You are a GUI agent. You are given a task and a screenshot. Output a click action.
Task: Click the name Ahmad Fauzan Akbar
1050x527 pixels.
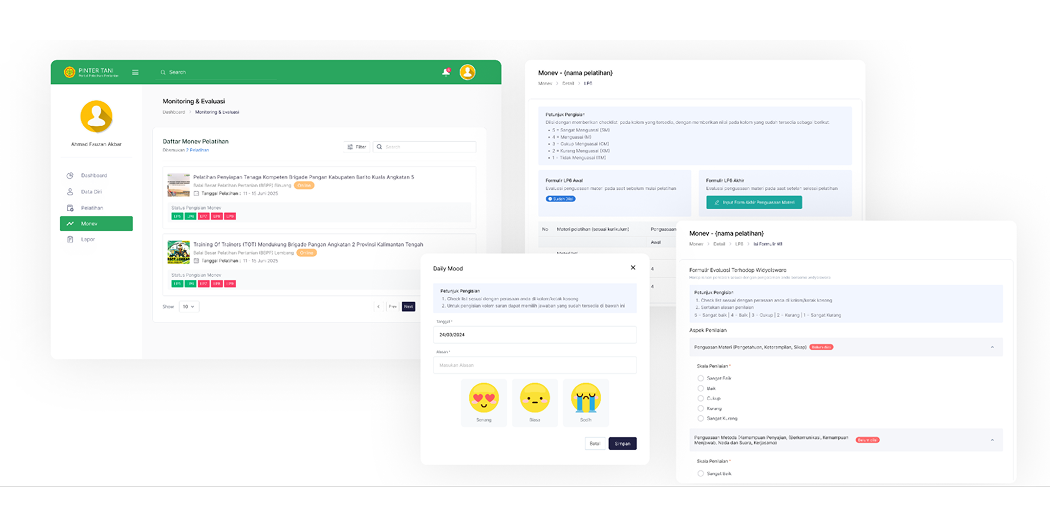click(96, 145)
